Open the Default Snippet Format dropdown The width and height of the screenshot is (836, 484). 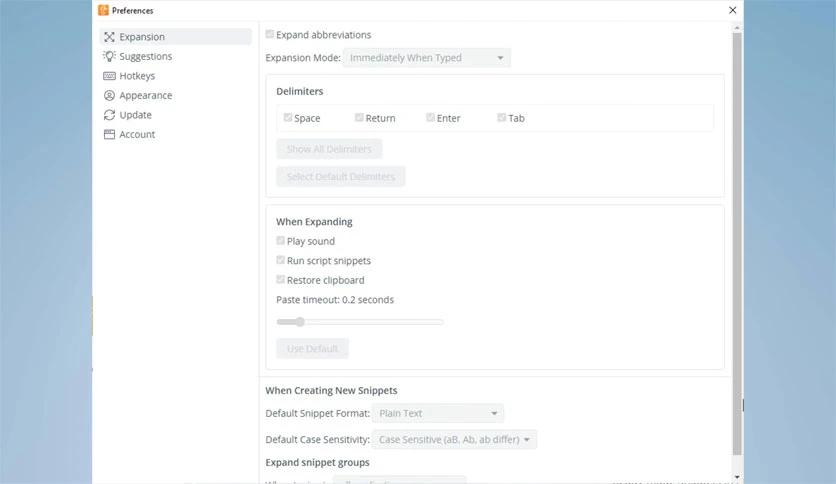[439, 413]
